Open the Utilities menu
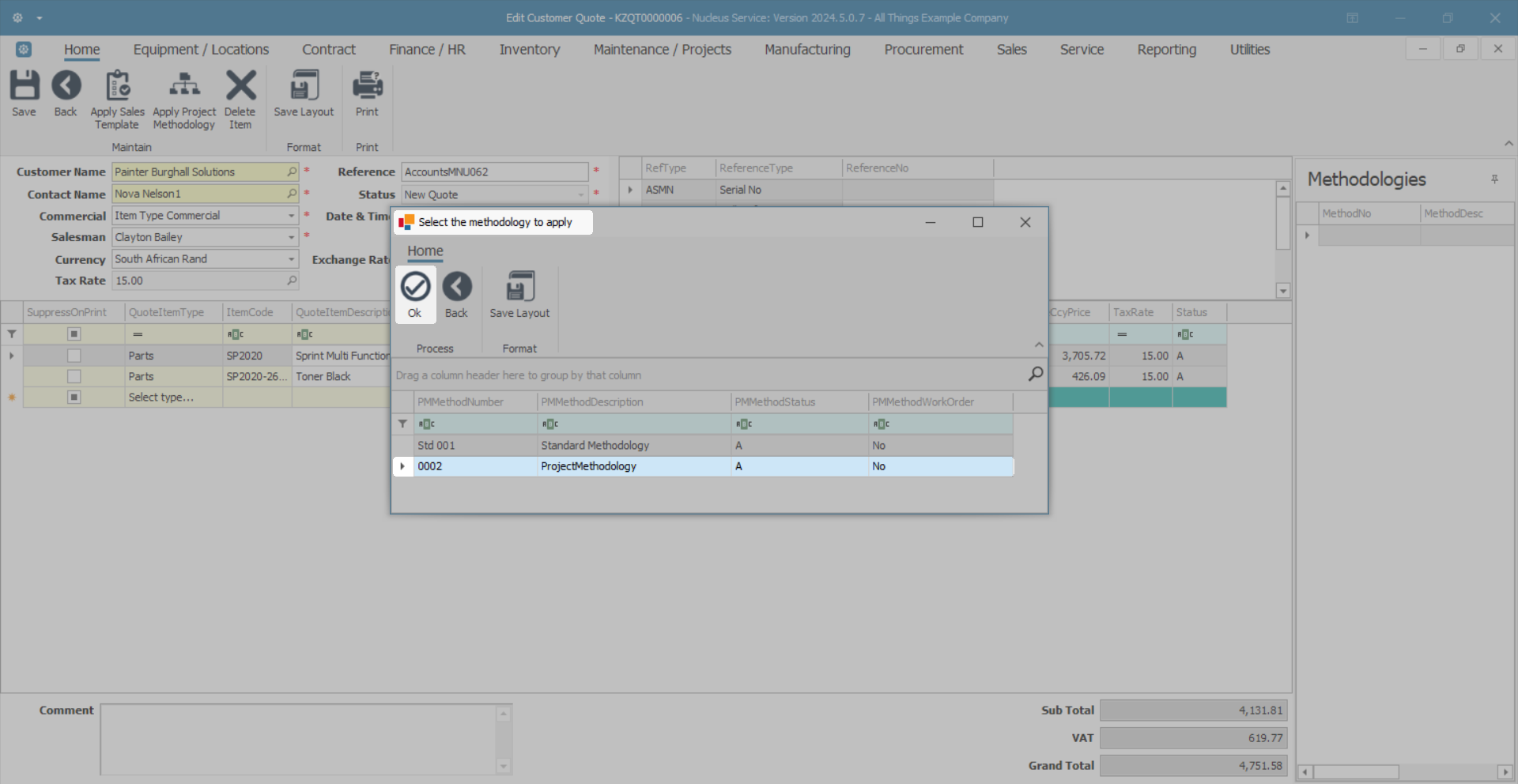Image resolution: width=1518 pixels, height=784 pixels. 1249,49
